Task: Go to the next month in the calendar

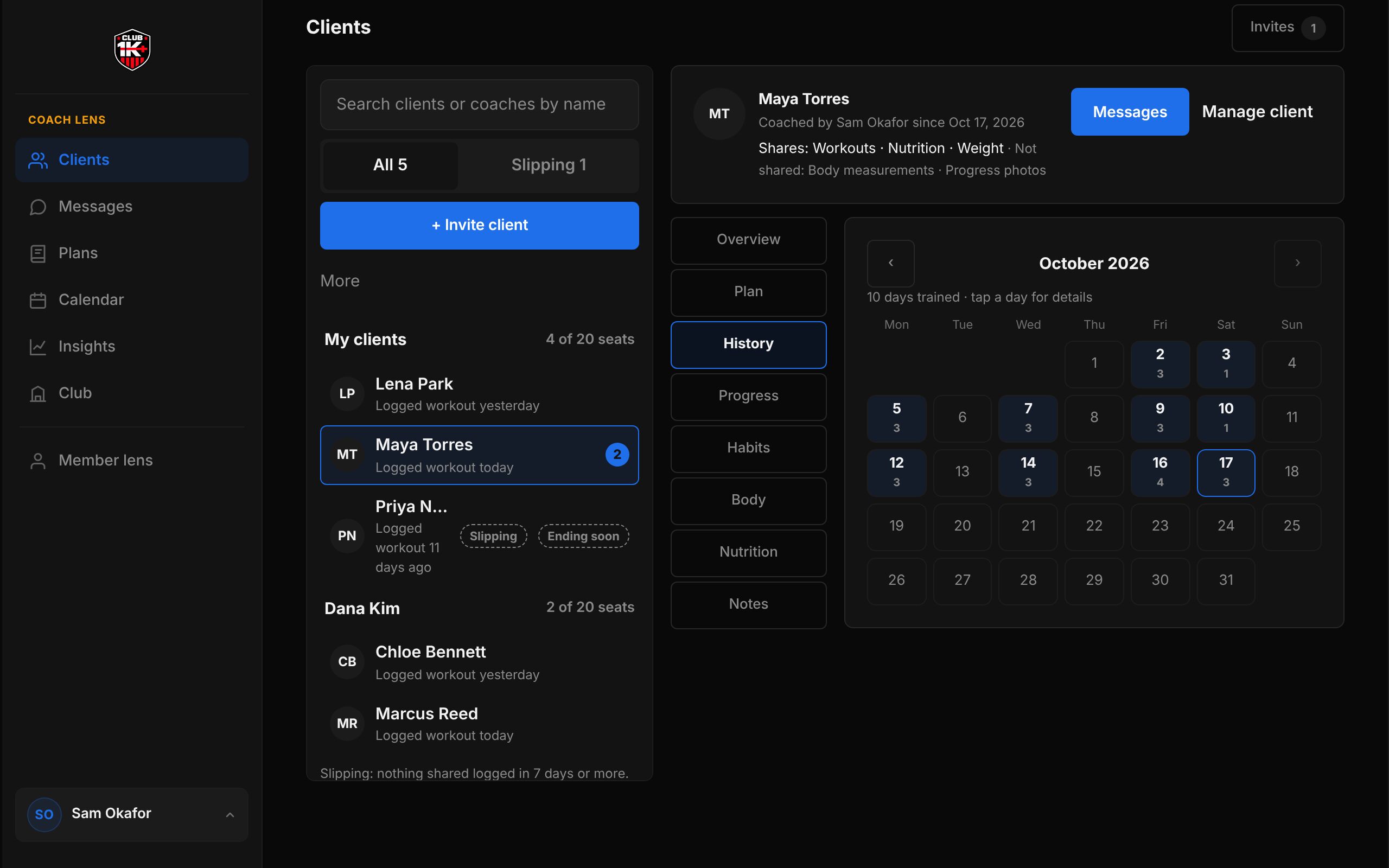Action: coord(1297,263)
